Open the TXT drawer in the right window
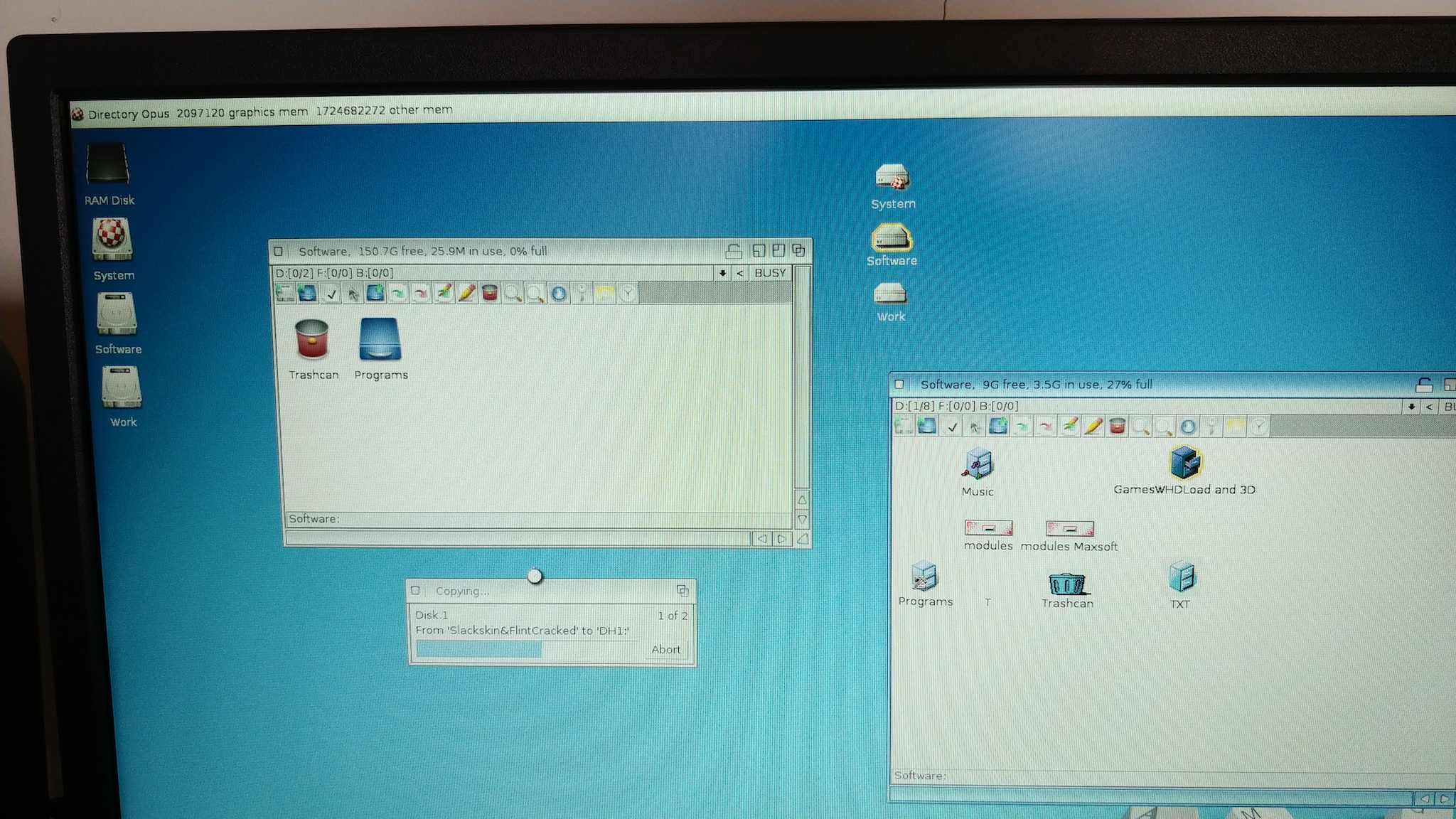The width and height of the screenshot is (1456, 819). [1182, 577]
